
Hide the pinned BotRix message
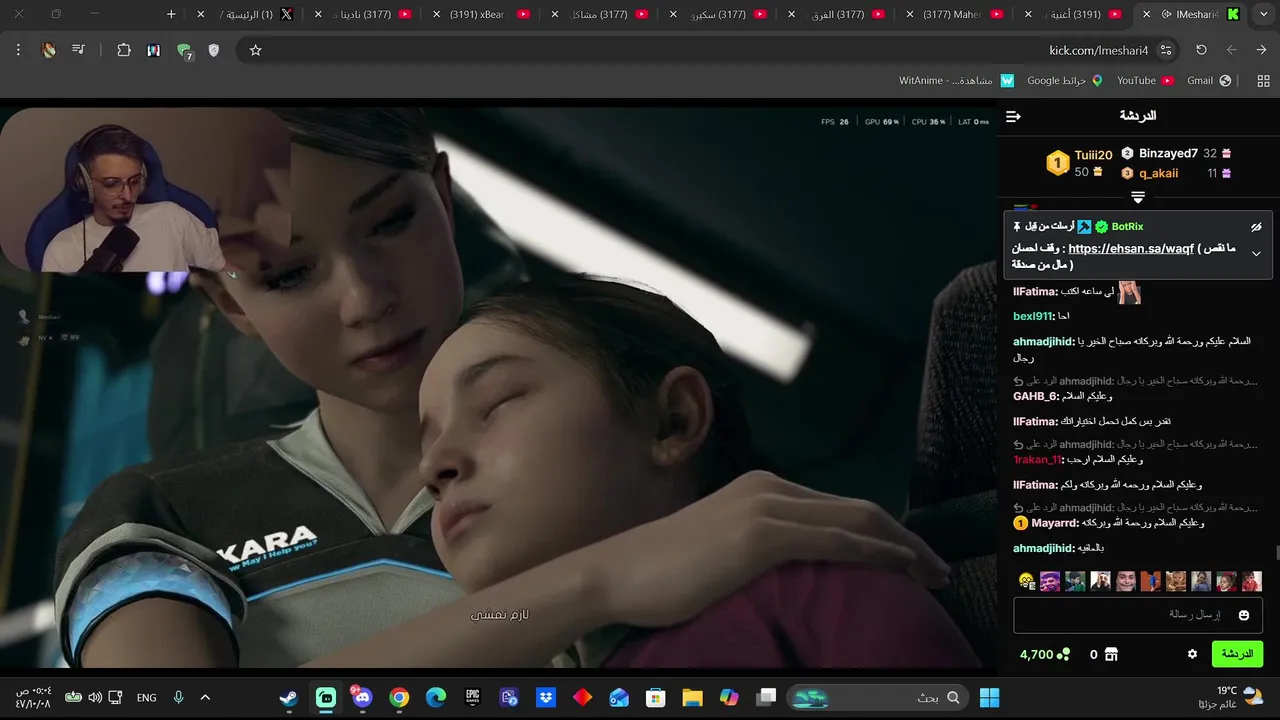tap(1256, 227)
